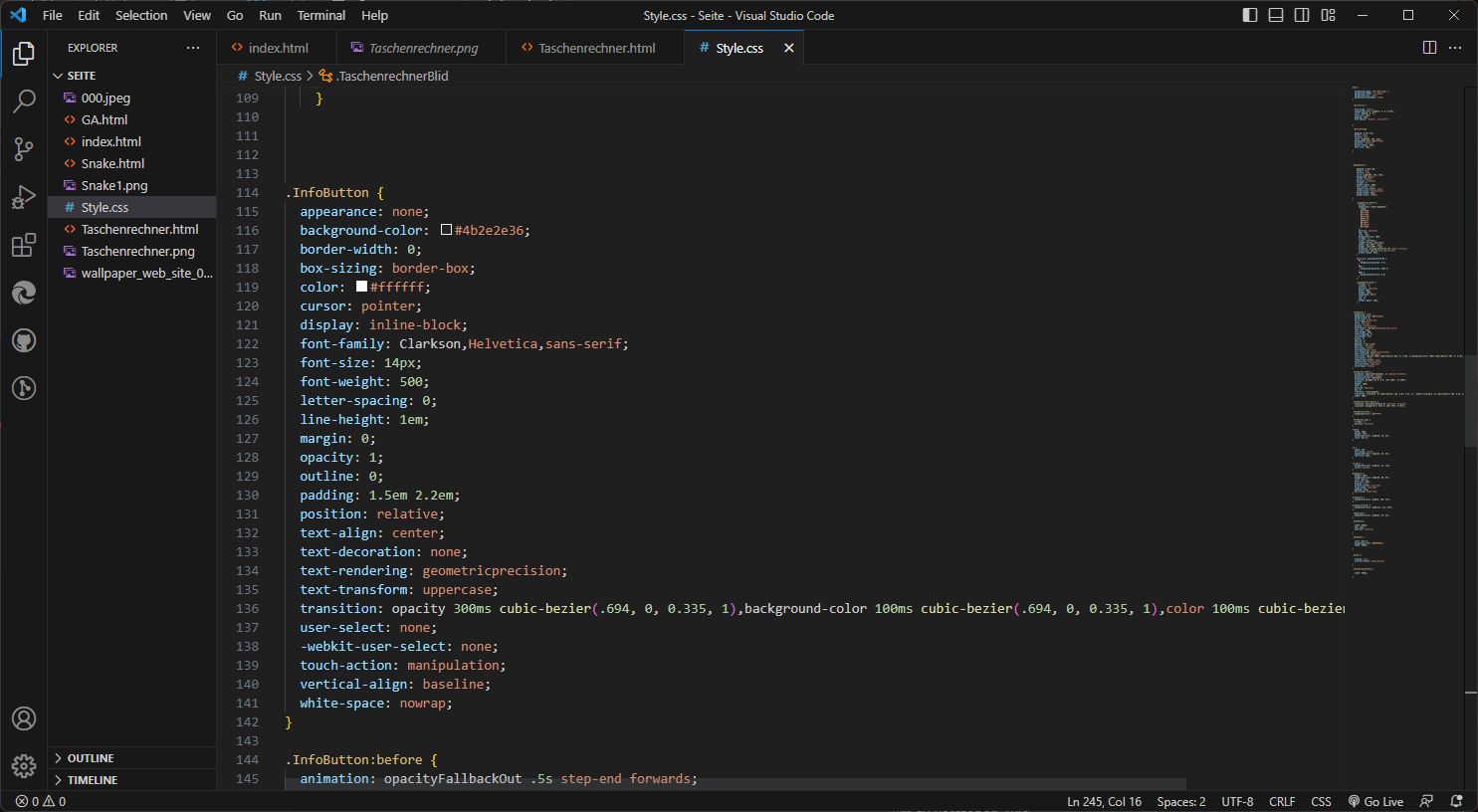Open the Terminal menu

click(x=320, y=15)
